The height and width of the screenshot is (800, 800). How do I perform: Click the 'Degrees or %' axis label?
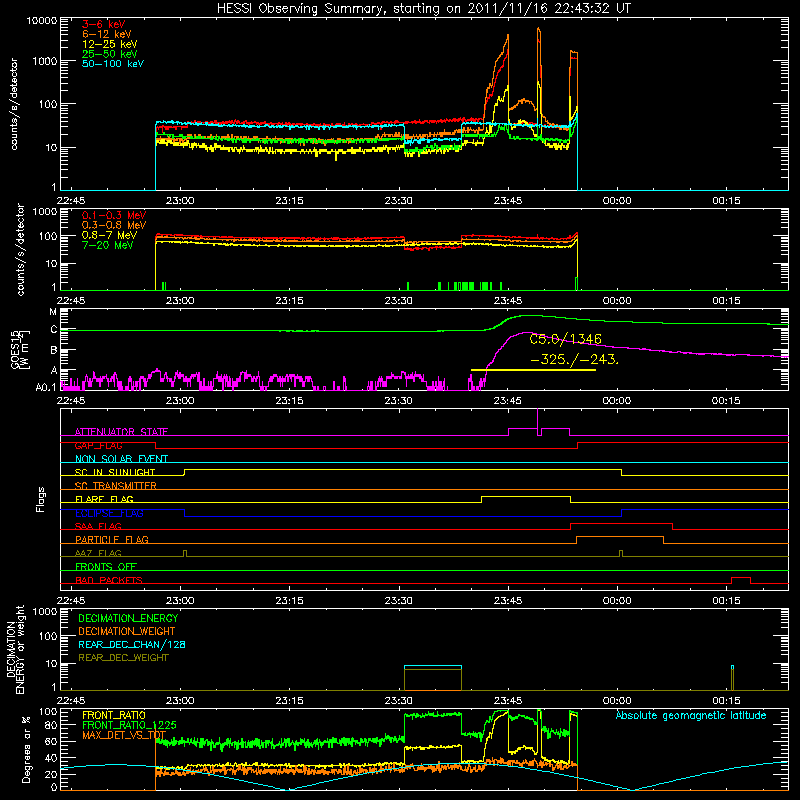pos(27,749)
